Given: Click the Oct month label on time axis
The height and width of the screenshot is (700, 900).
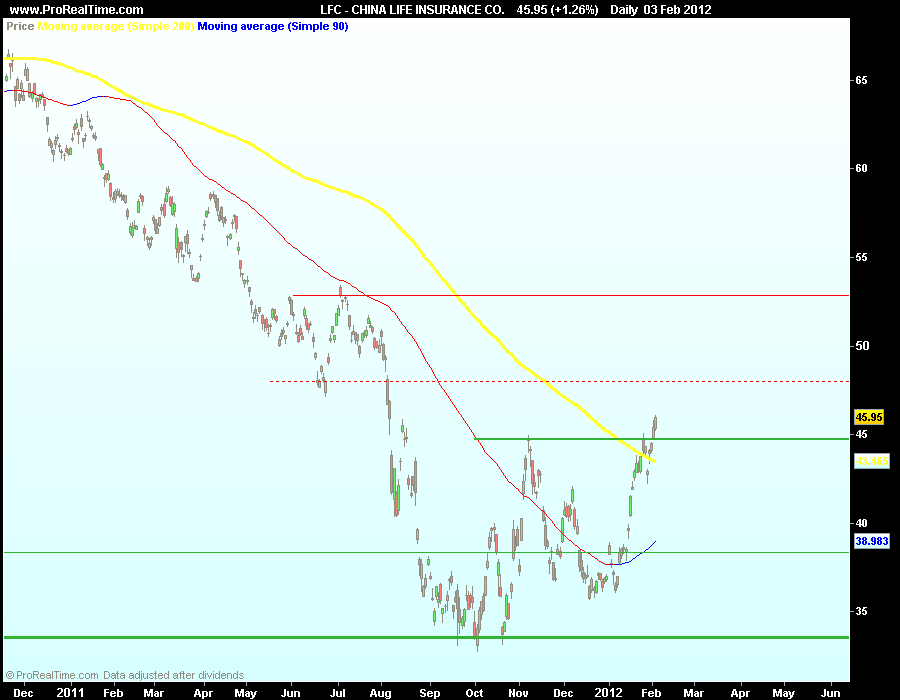Looking at the screenshot, I should [x=474, y=693].
